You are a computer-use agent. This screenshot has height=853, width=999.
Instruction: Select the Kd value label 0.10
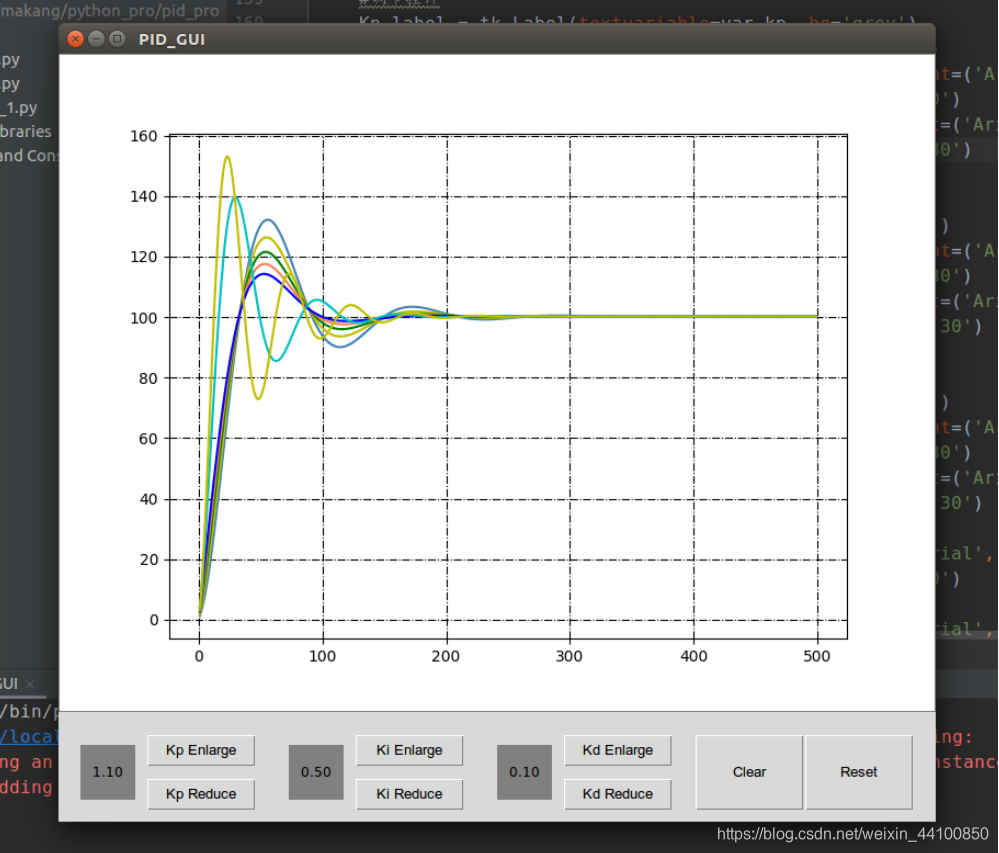pos(524,772)
